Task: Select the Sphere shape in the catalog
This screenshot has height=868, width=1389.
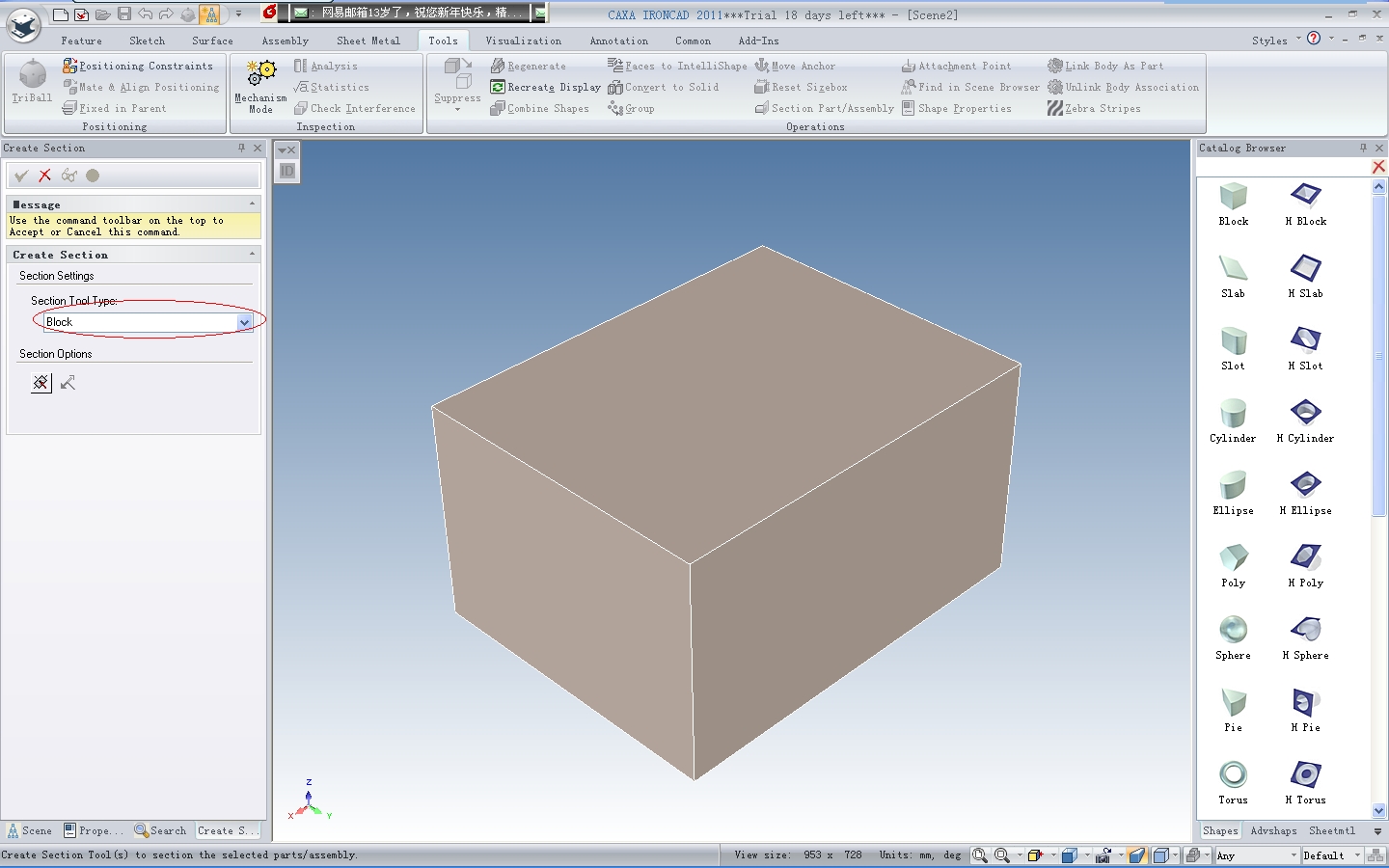Action: (1233, 638)
